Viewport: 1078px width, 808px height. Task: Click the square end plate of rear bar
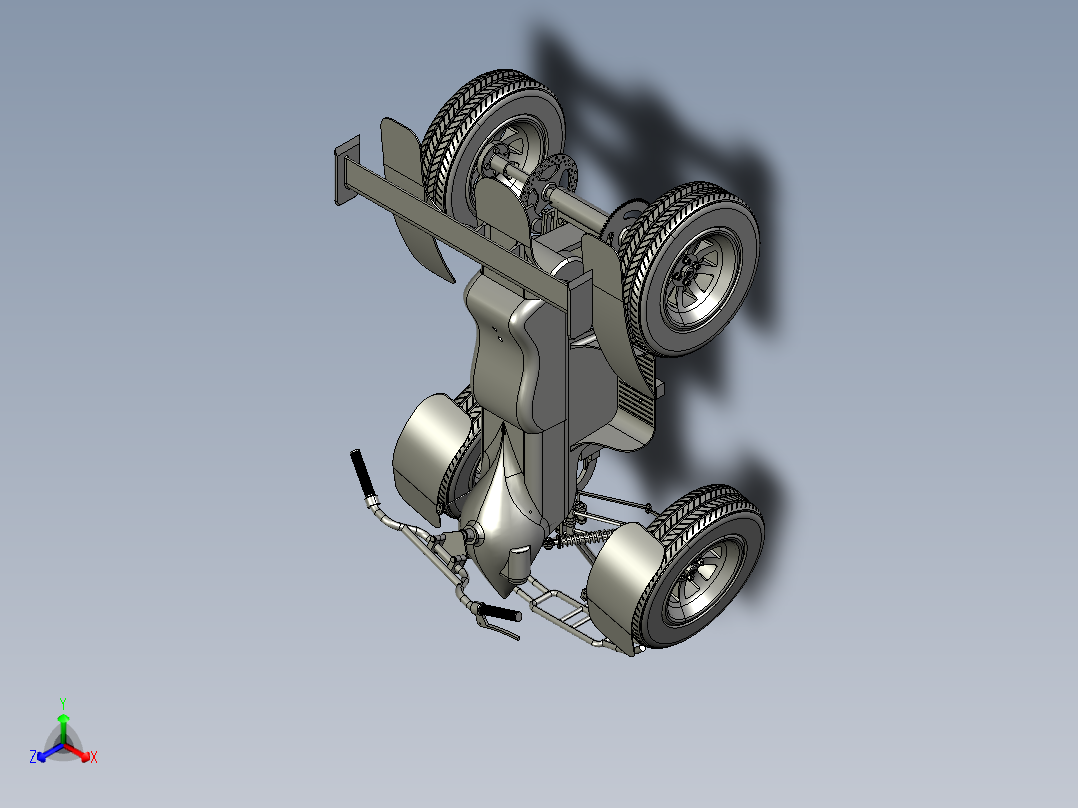click(347, 169)
